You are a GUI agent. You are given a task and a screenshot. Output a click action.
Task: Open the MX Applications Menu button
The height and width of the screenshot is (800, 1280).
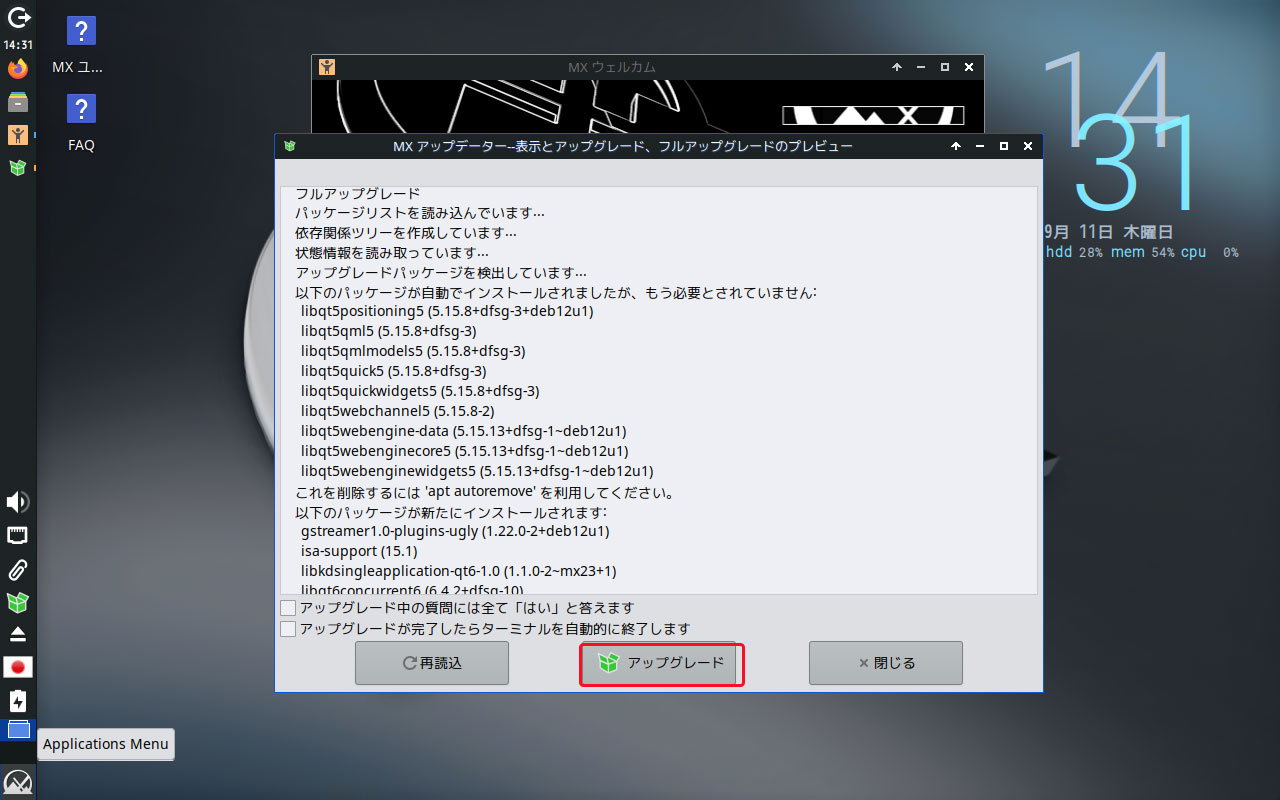[18, 781]
